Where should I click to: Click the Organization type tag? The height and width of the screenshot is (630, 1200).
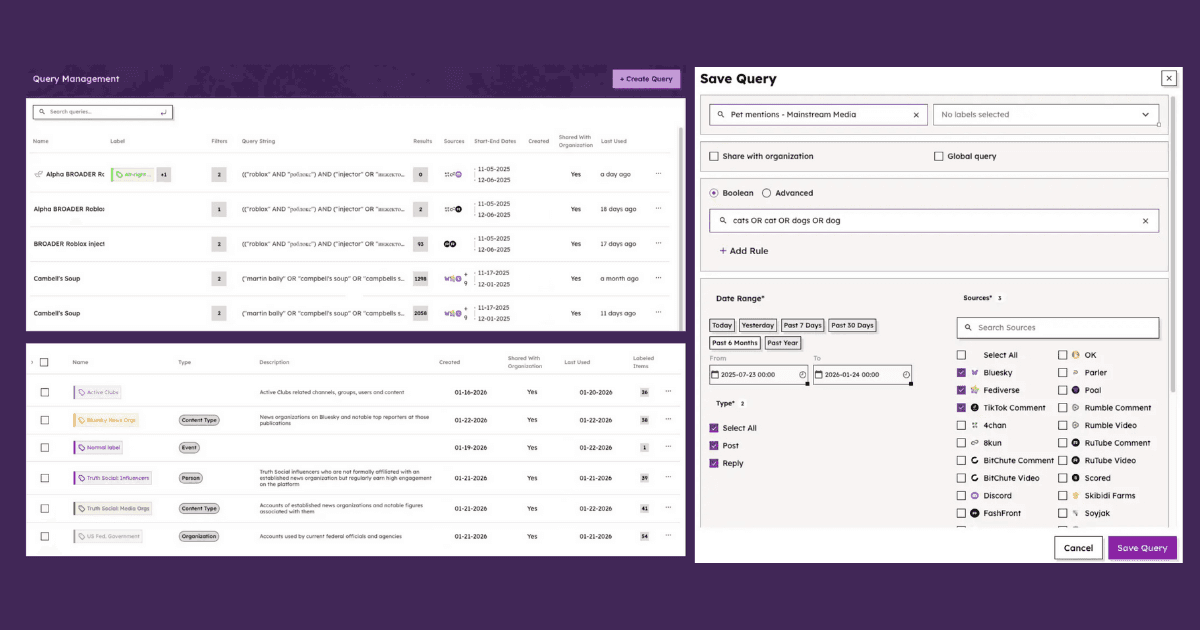click(x=199, y=536)
